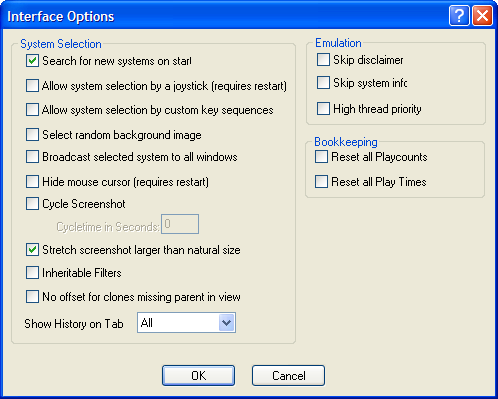The image size is (498, 399).
Task: Click the help question mark icon
Action: 459,15
